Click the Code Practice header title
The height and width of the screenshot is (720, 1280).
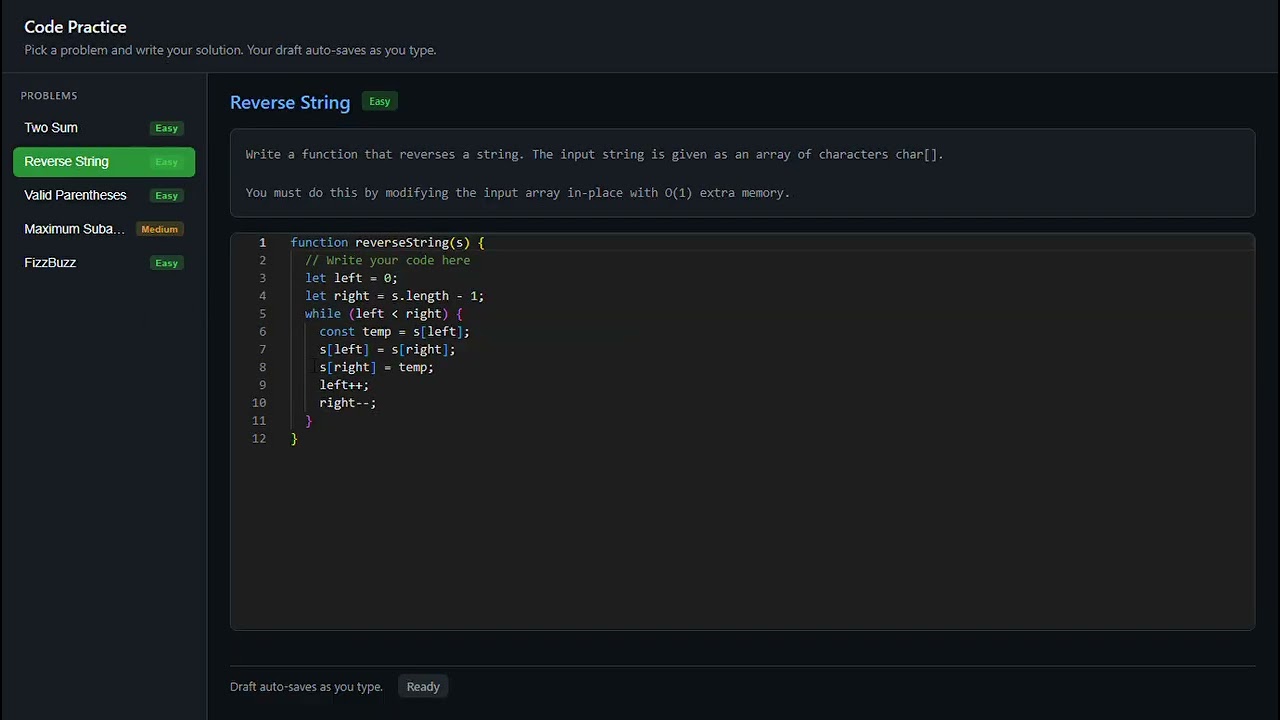tap(75, 27)
